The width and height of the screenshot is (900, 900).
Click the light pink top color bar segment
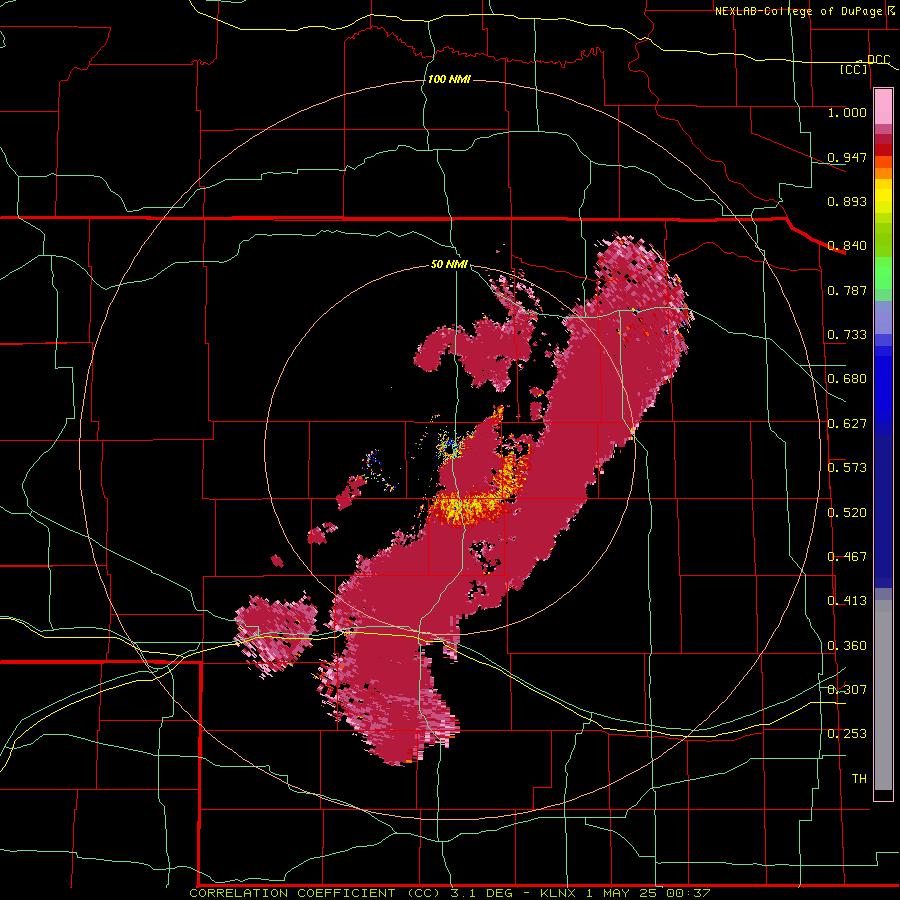883,107
